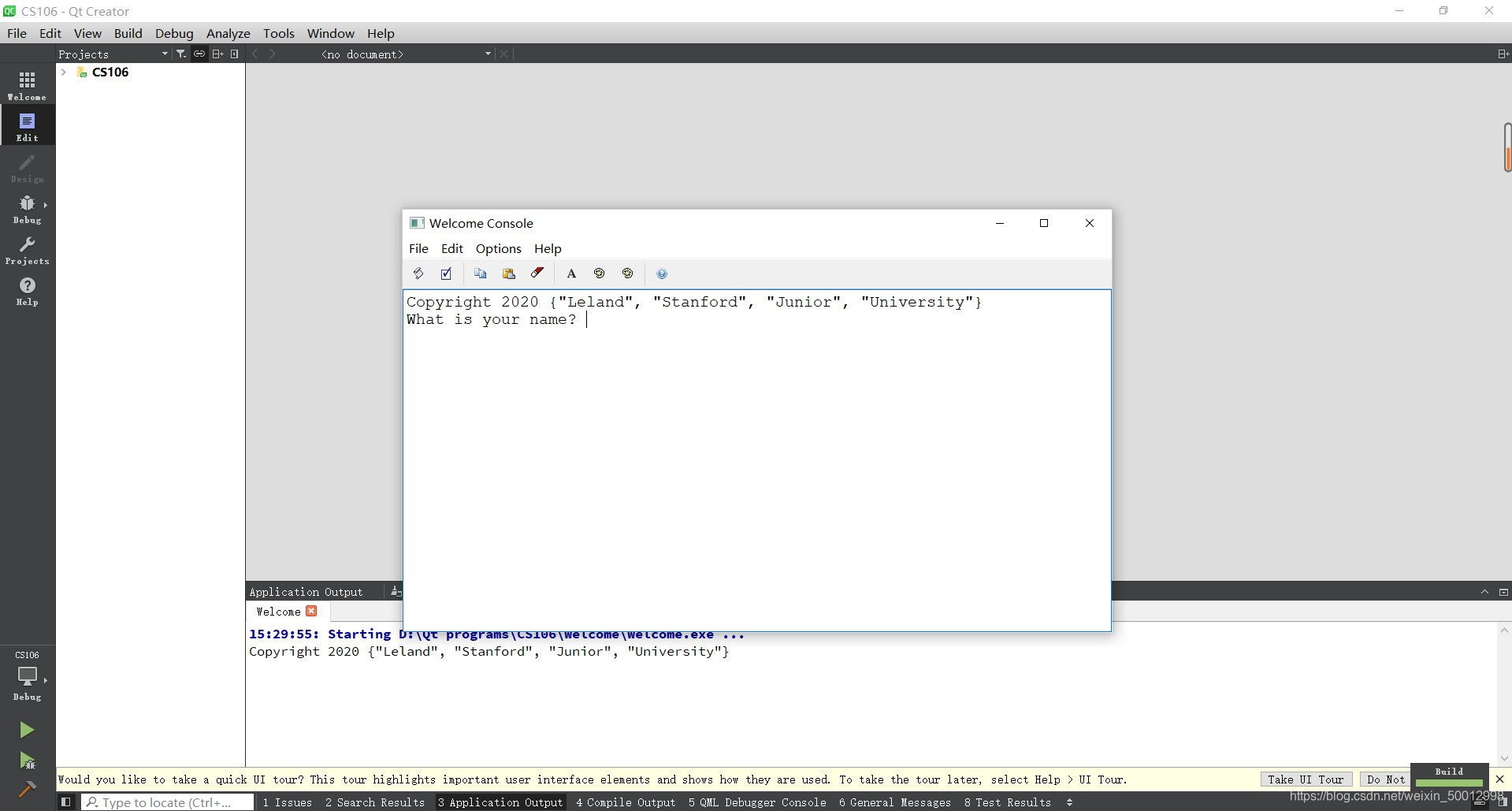Maximize the Welcome Console window

[x=1044, y=223]
